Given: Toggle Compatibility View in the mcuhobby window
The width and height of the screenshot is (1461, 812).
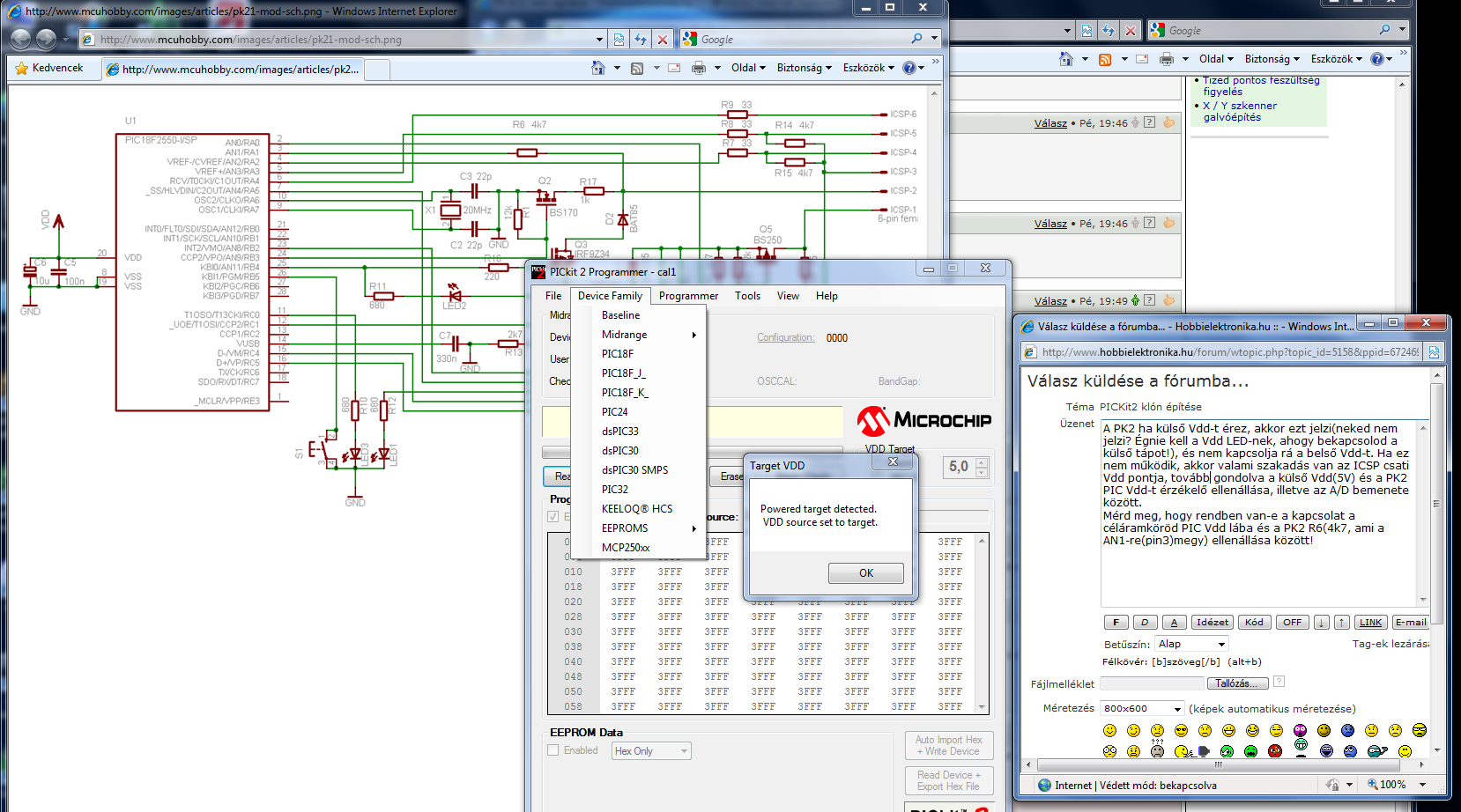Looking at the screenshot, I should pos(619,39).
